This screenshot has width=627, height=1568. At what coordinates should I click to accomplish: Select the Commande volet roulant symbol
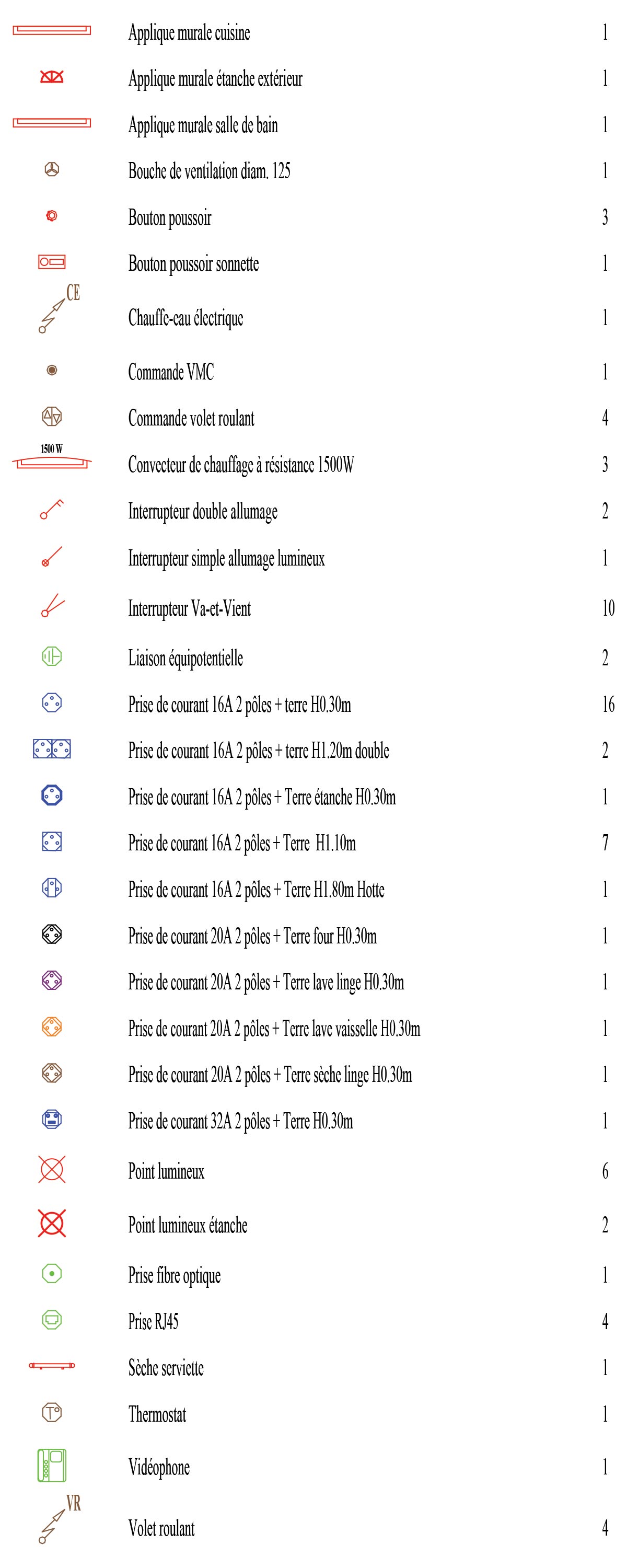pos(52,417)
